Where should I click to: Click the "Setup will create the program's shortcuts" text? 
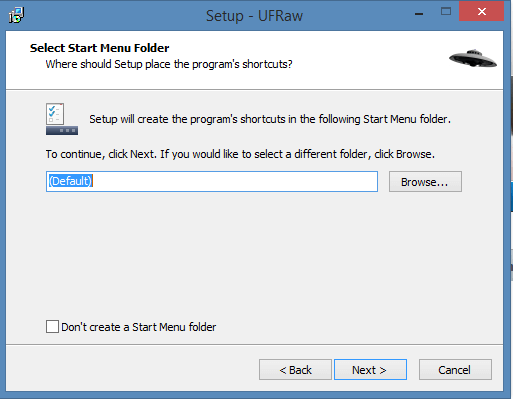coord(270,119)
